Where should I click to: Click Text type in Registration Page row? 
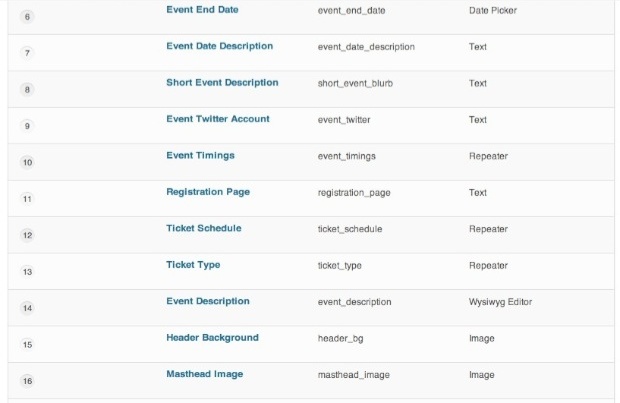(478, 193)
